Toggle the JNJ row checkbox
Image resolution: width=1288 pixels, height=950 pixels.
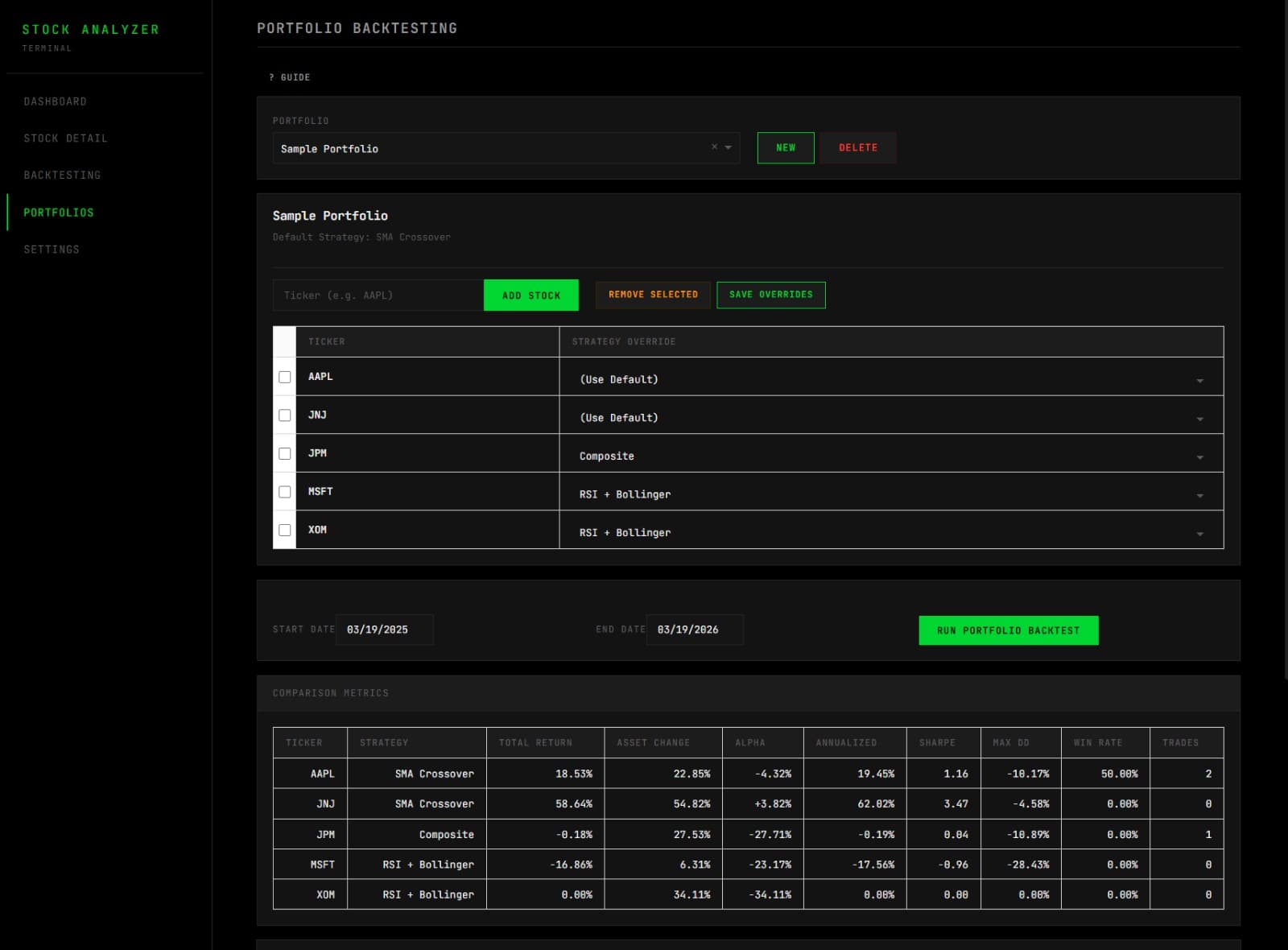pyautogui.click(x=284, y=415)
